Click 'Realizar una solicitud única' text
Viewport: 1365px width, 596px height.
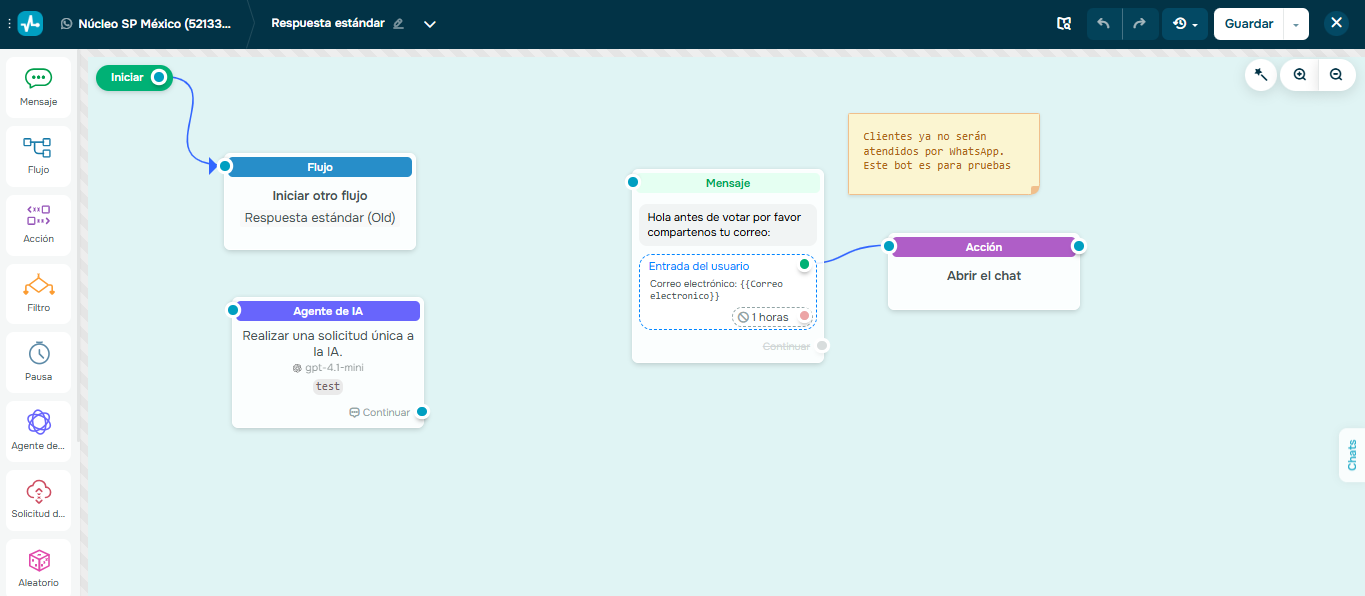click(x=328, y=343)
